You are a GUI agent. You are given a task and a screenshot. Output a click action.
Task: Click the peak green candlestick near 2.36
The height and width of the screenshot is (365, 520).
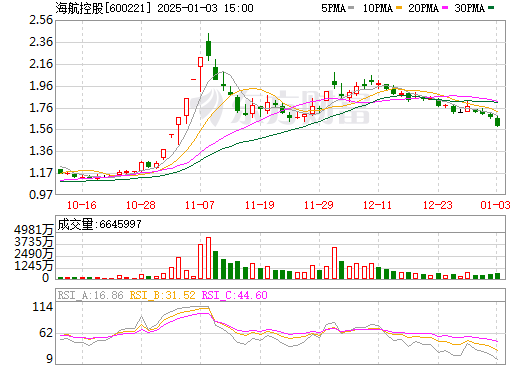pyautogui.click(x=209, y=48)
